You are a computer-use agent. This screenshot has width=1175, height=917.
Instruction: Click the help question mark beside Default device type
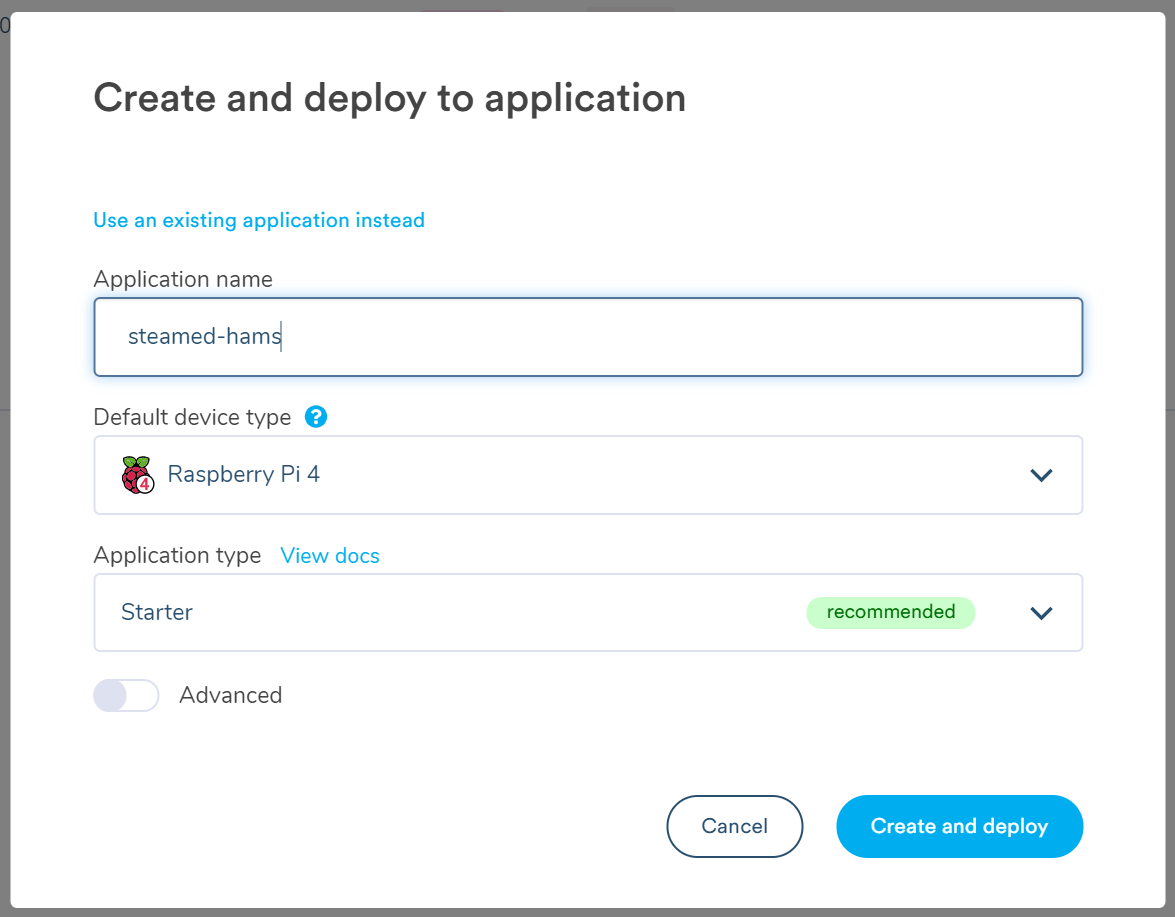coord(315,416)
